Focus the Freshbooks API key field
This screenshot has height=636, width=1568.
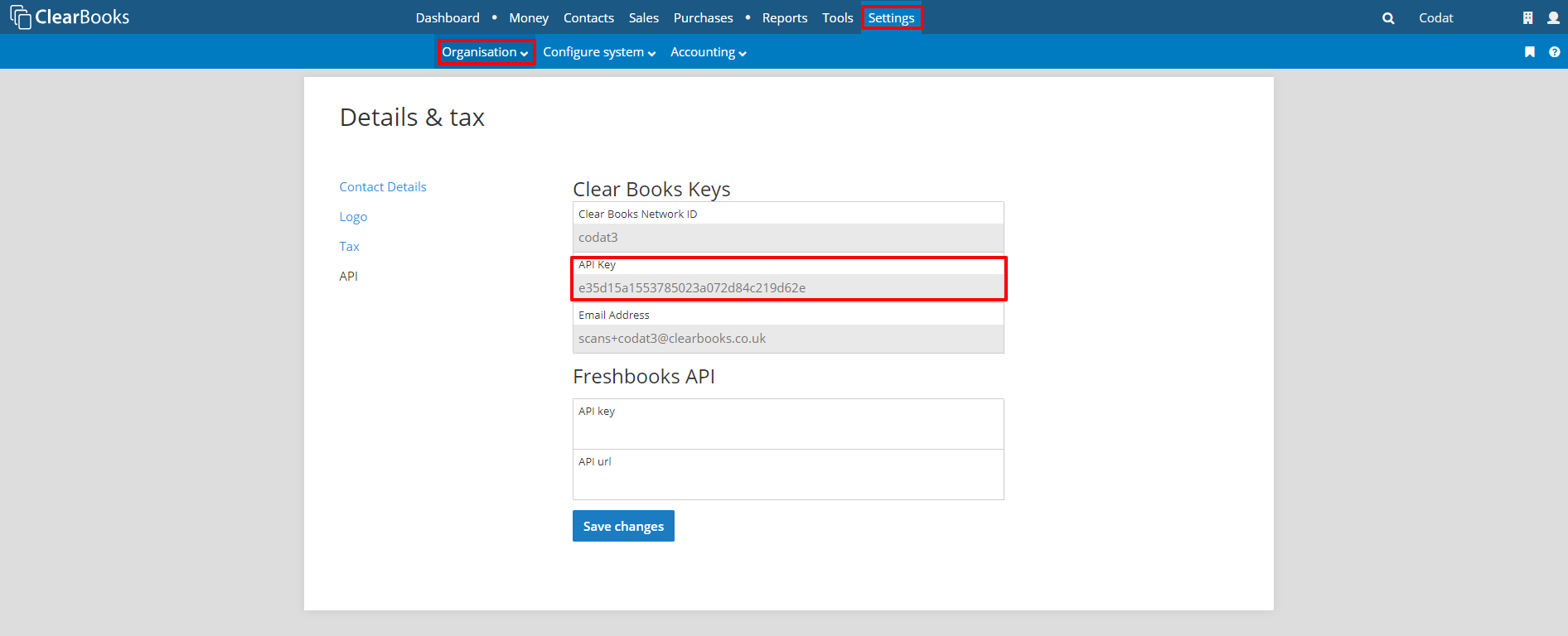pyautogui.click(x=788, y=424)
